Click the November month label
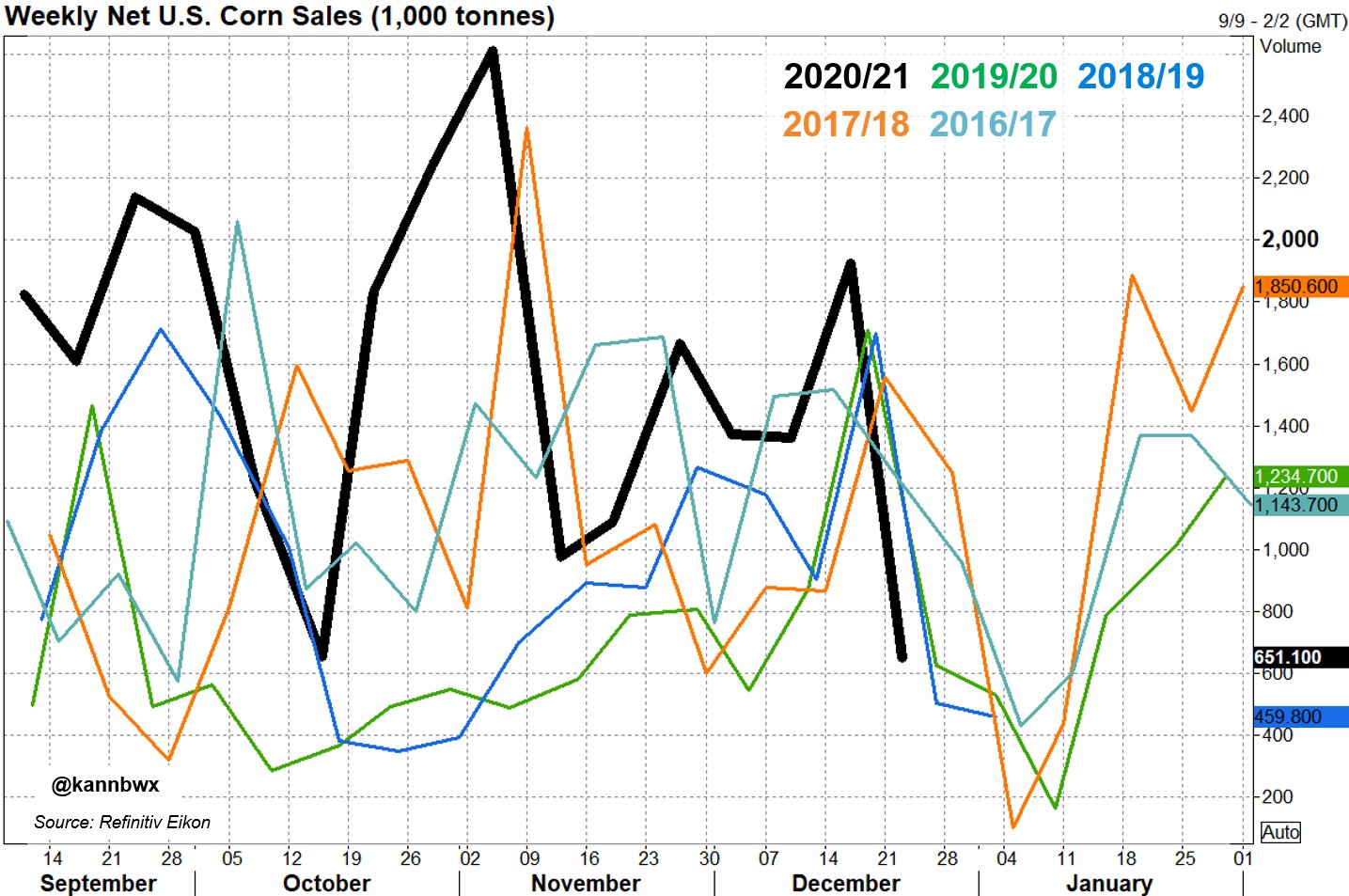This screenshot has height=896, width=1349. [x=586, y=884]
